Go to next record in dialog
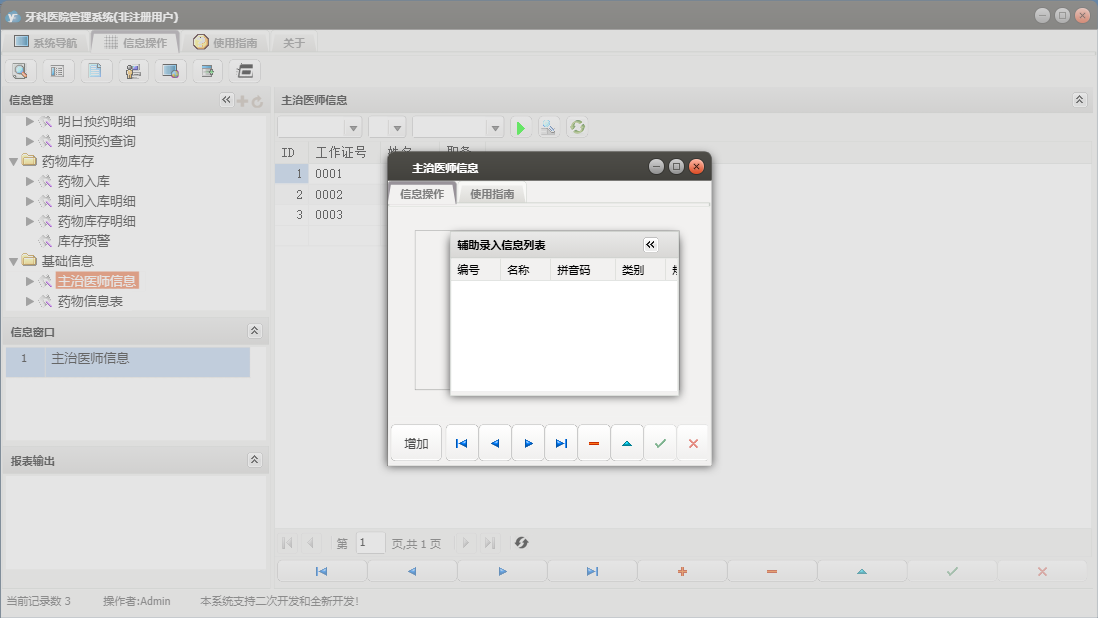Image resolution: width=1098 pixels, height=618 pixels. 528,443
